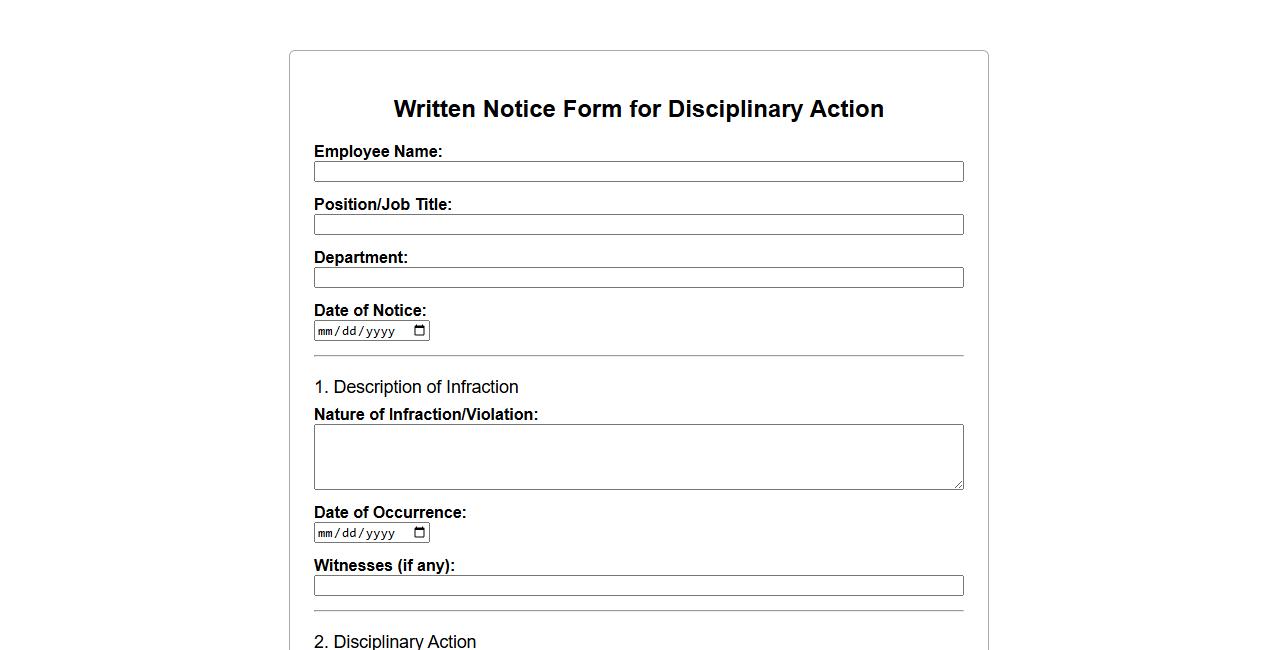1278x650 pixels.
Task: Click inside the Witnesses field
Action: click(x=639, y=585)
